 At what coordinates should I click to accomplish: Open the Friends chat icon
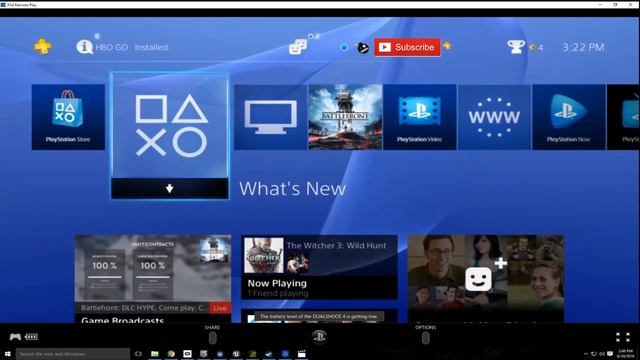tap(298, 47)
